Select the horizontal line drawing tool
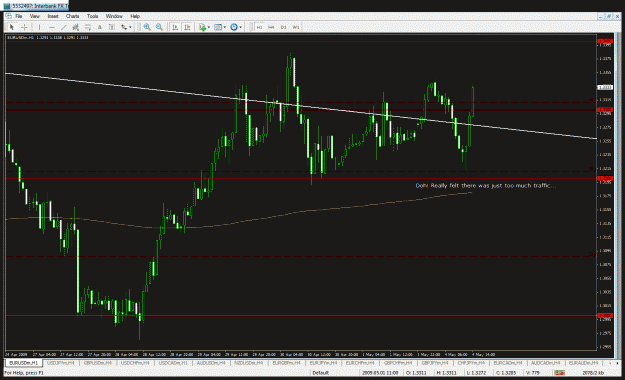This screenshot has width=625, height=380. coord(51,27)
